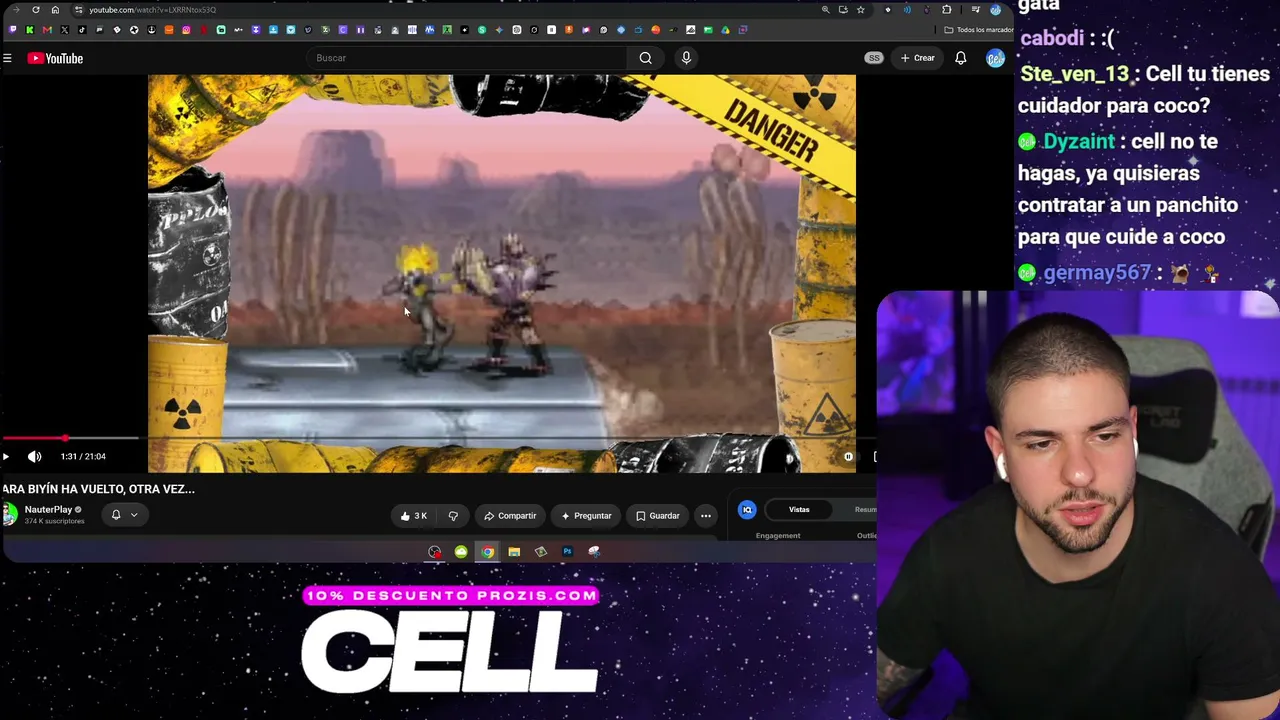
Task: Click the SS badge in YouTube header
Action: tap(874, 58)
